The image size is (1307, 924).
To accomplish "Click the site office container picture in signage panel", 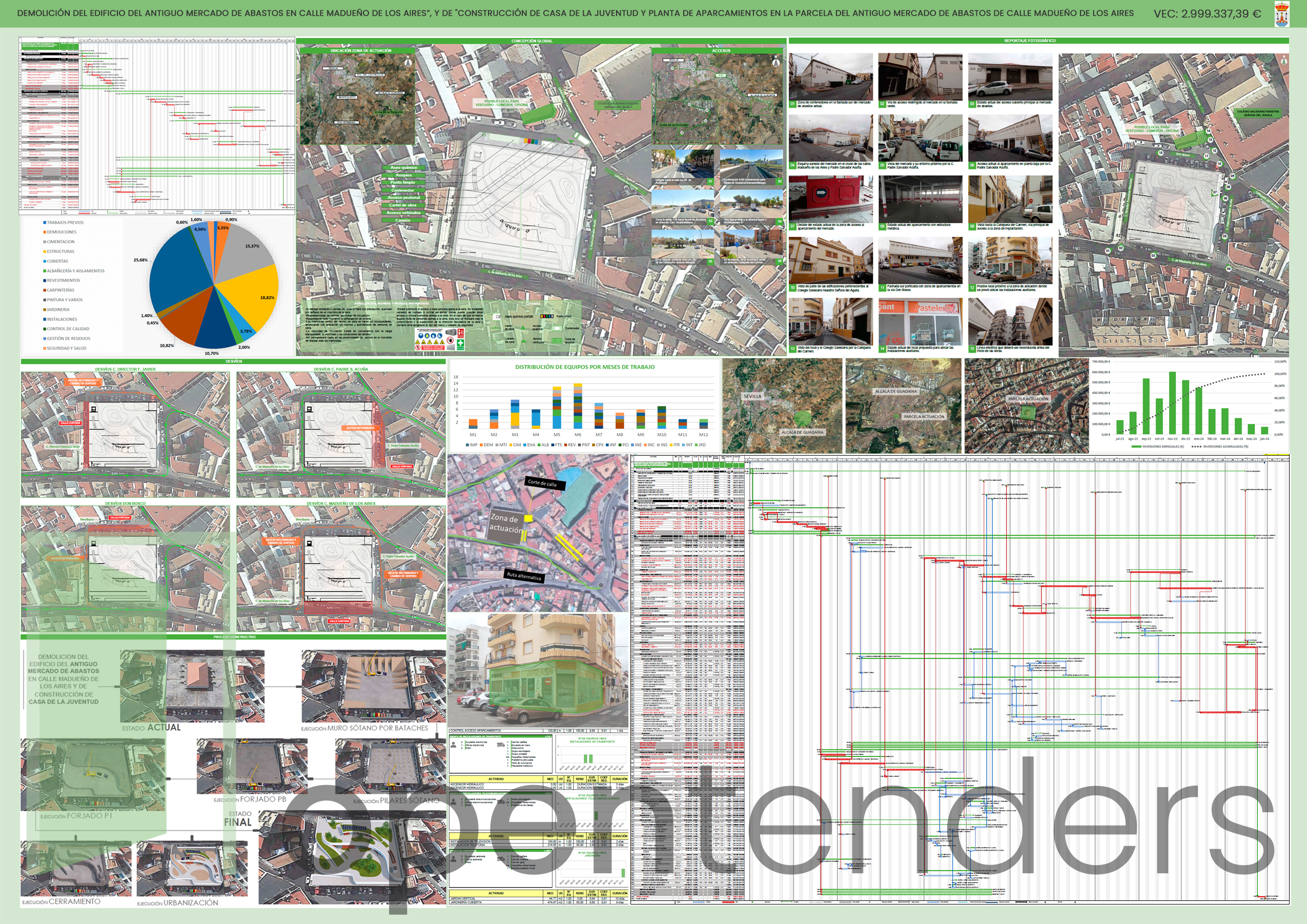I will click(x=451, y=332).
